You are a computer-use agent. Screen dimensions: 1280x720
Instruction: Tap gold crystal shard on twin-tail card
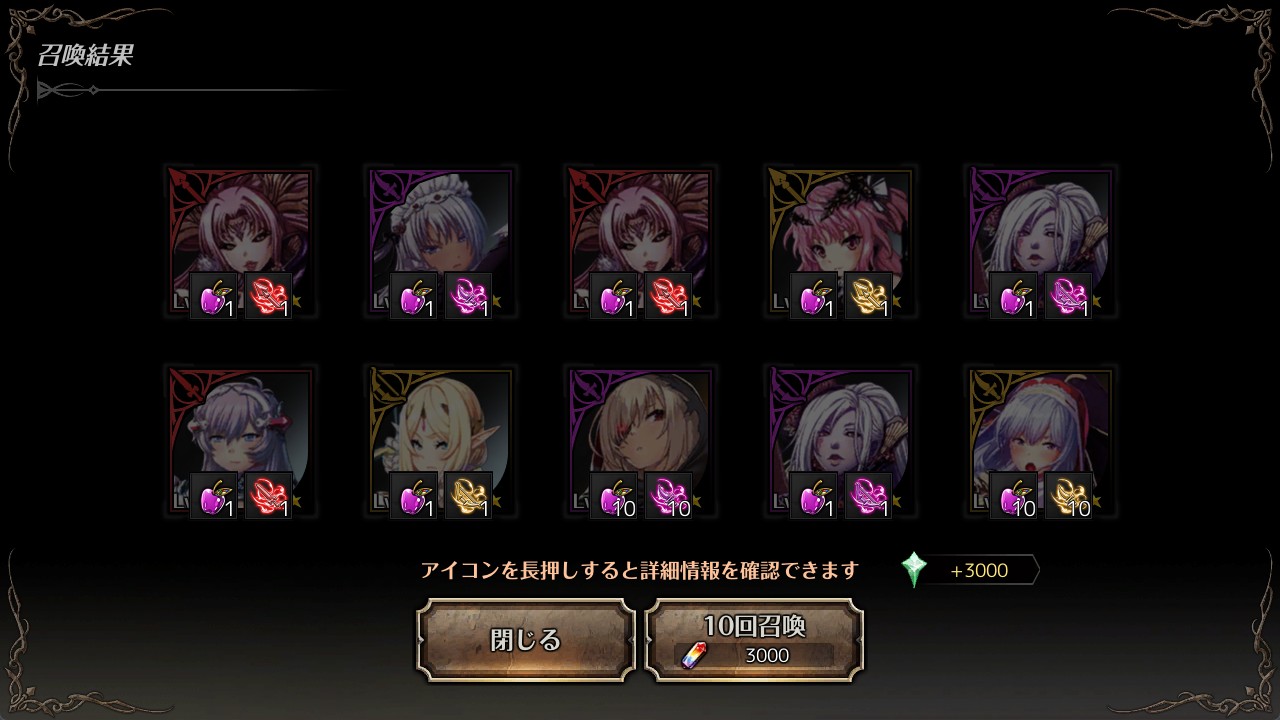[868, 296]
